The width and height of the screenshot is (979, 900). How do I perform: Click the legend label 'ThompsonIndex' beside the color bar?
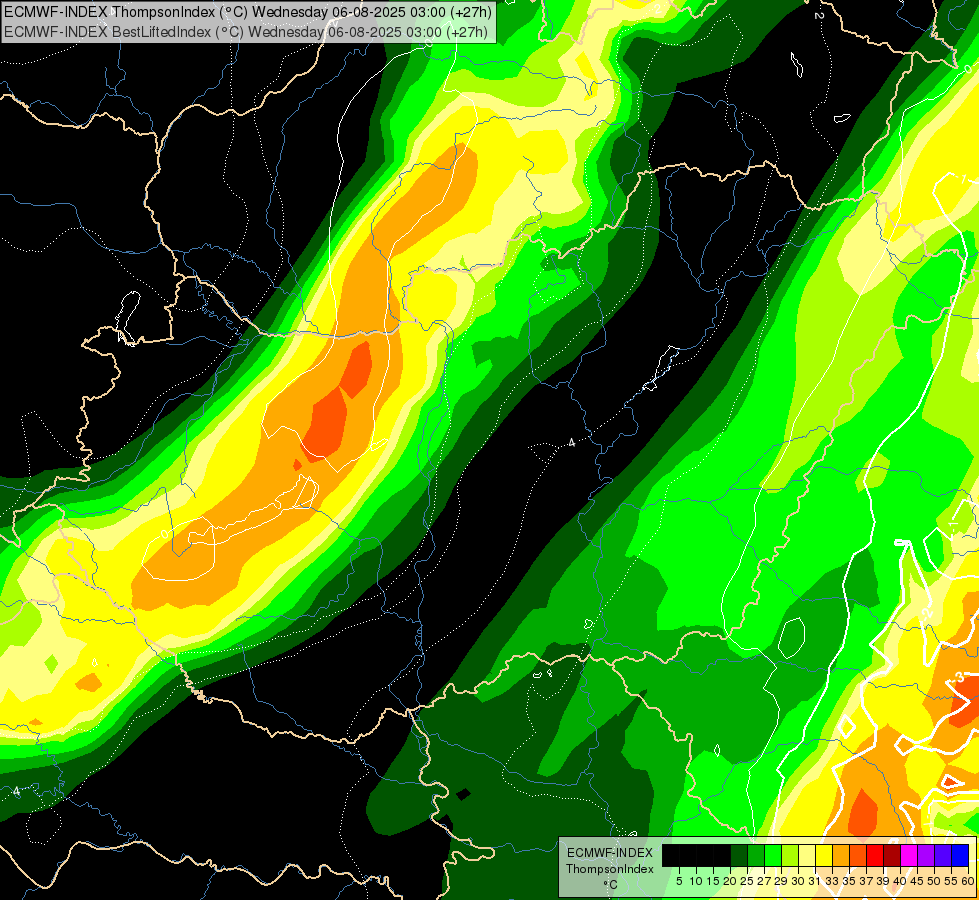[610, 869]
